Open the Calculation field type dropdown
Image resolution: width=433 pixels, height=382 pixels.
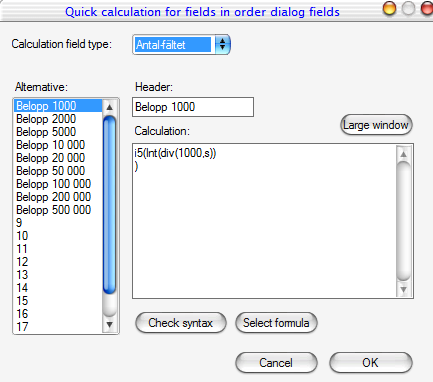coord(181,44)
